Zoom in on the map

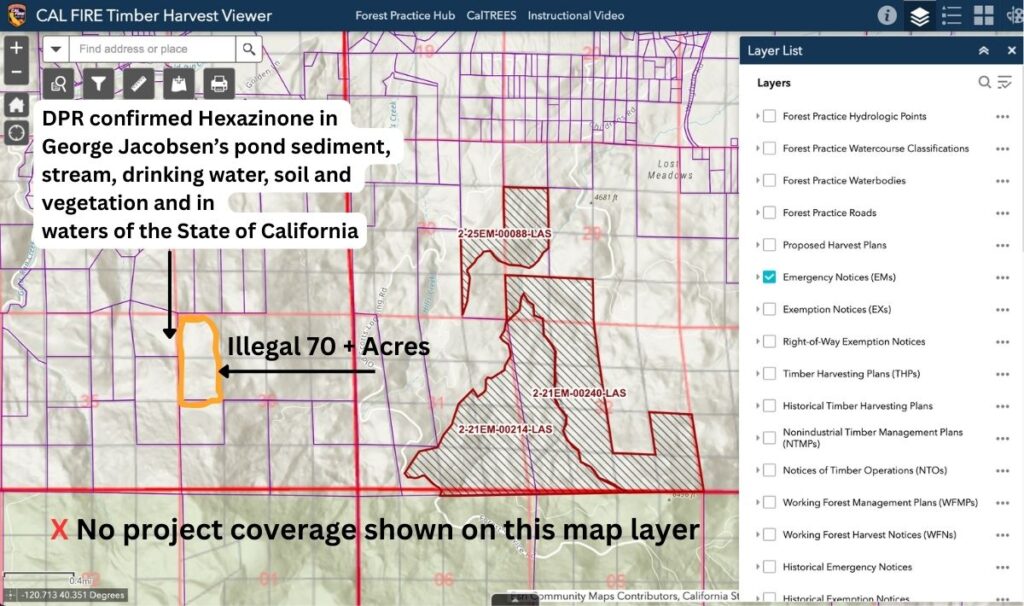(x=16, y=48)
